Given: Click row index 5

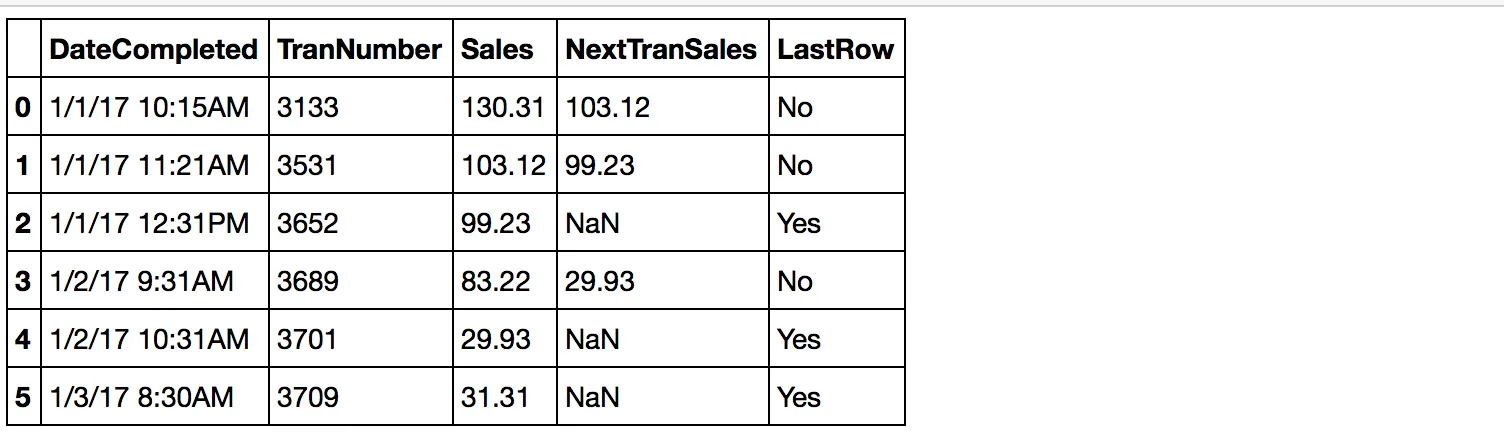Looking at the screenshot, I should [24, 397].
